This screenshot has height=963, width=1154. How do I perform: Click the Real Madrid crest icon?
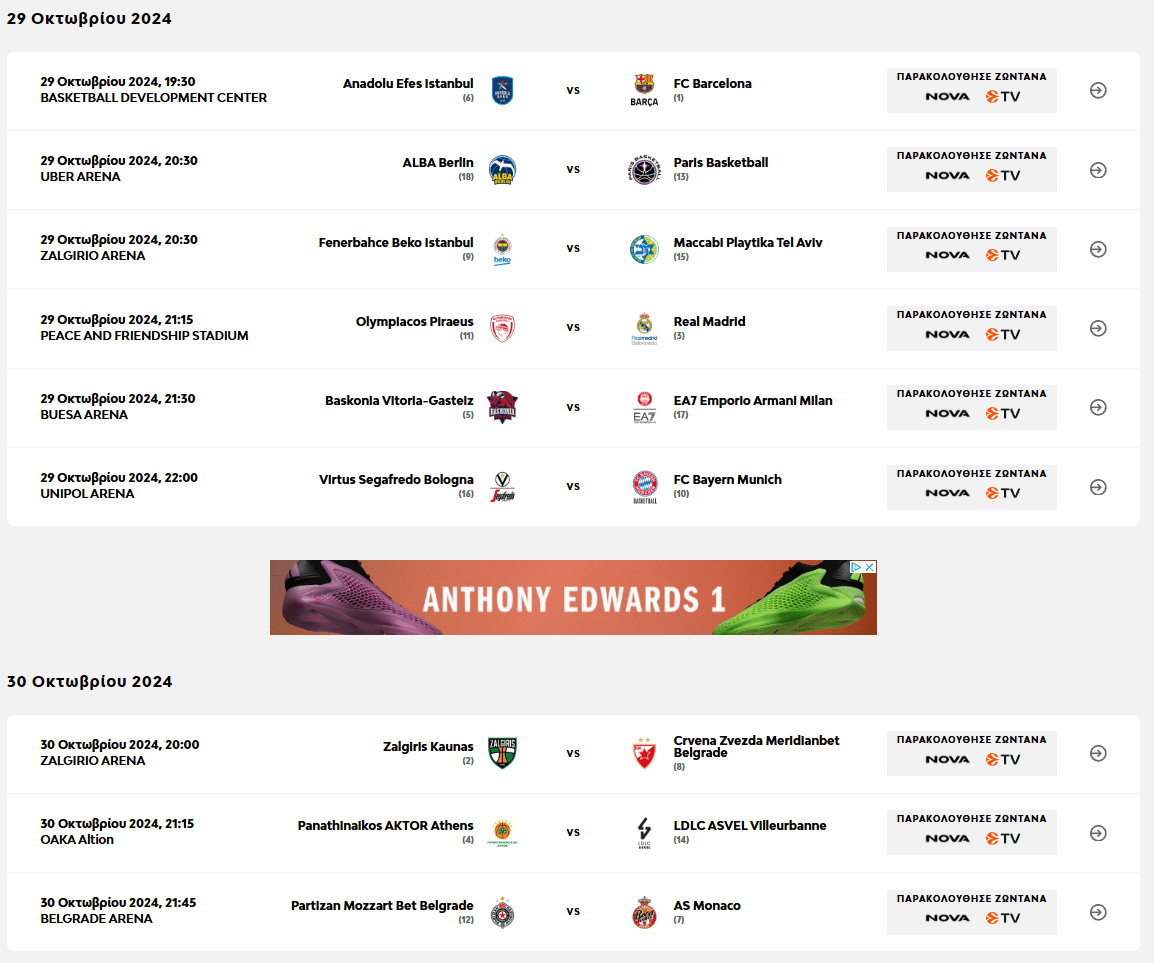pos(644,328)
